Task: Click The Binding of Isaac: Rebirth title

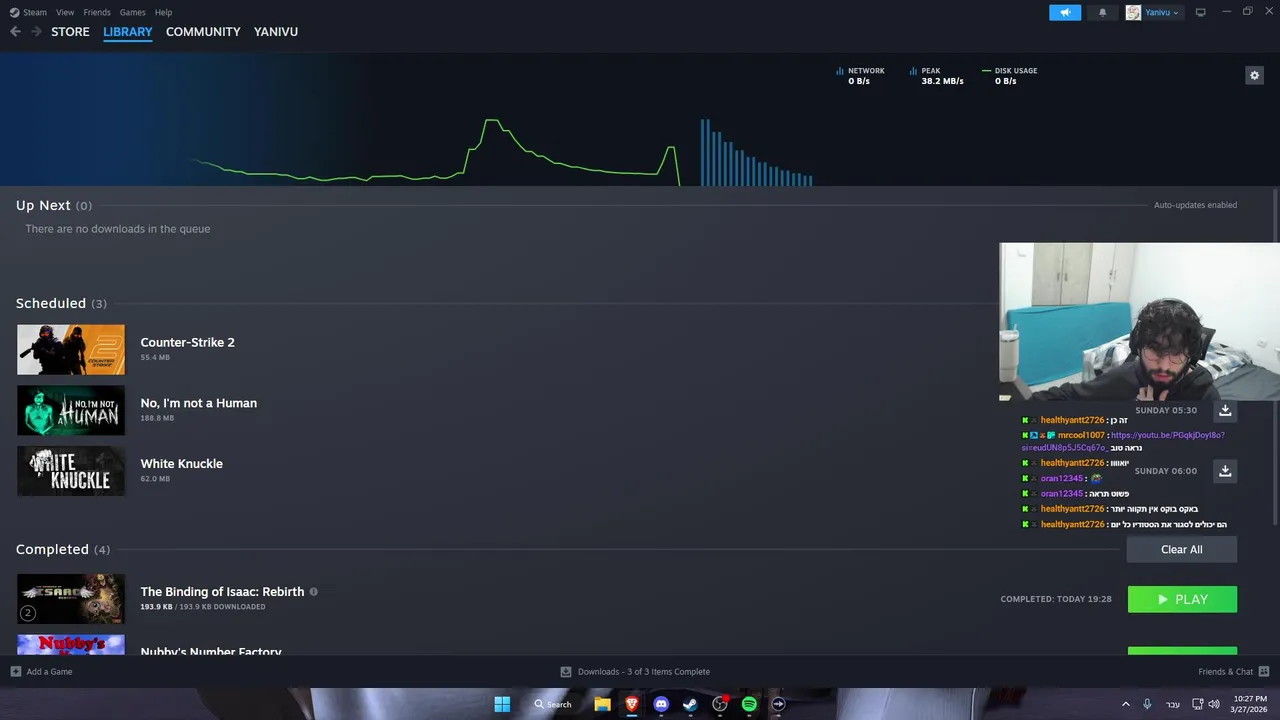Action: 222,591
